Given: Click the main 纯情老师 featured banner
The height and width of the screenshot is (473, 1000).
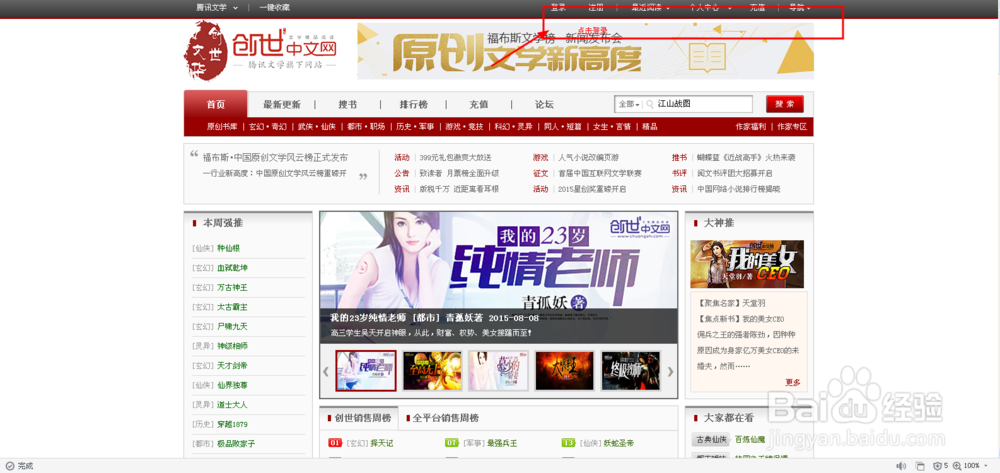Looking at the screenshot, I should click(499, 278).
